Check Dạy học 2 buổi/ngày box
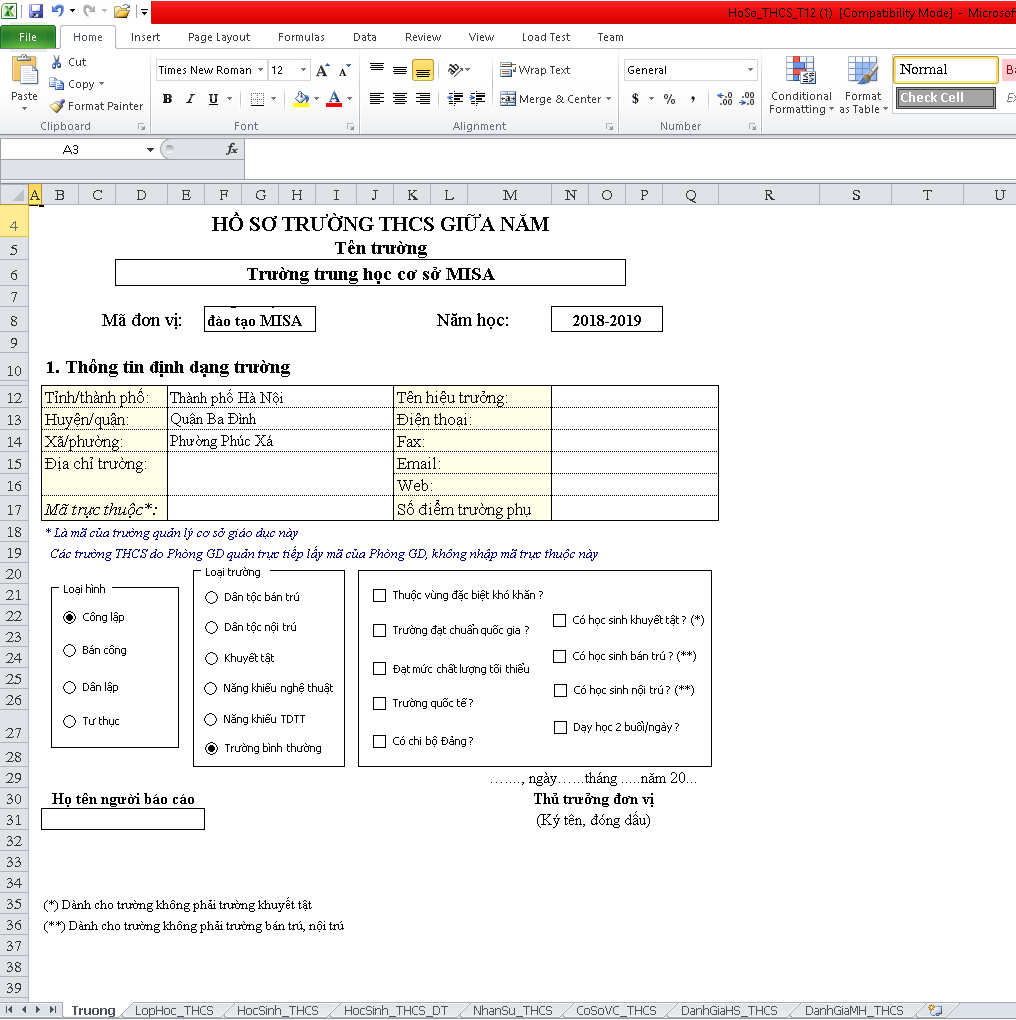Screen dimensions: 1016x1020 560,727
